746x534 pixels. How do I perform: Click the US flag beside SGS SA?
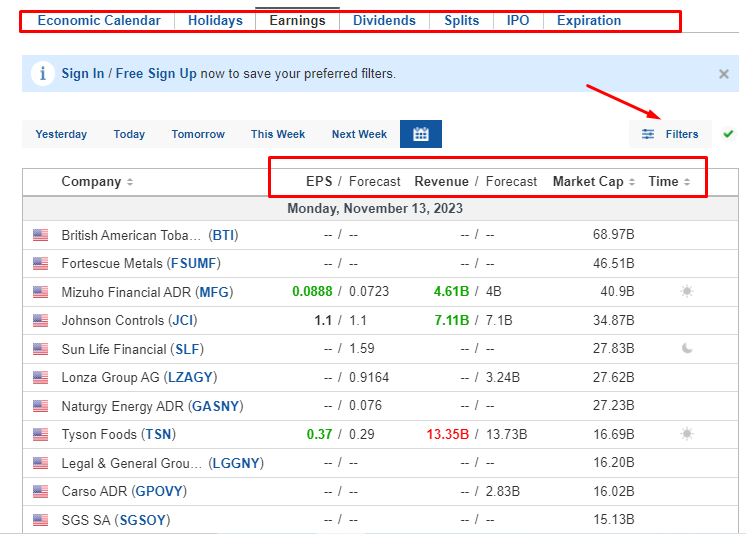[40, 520]
